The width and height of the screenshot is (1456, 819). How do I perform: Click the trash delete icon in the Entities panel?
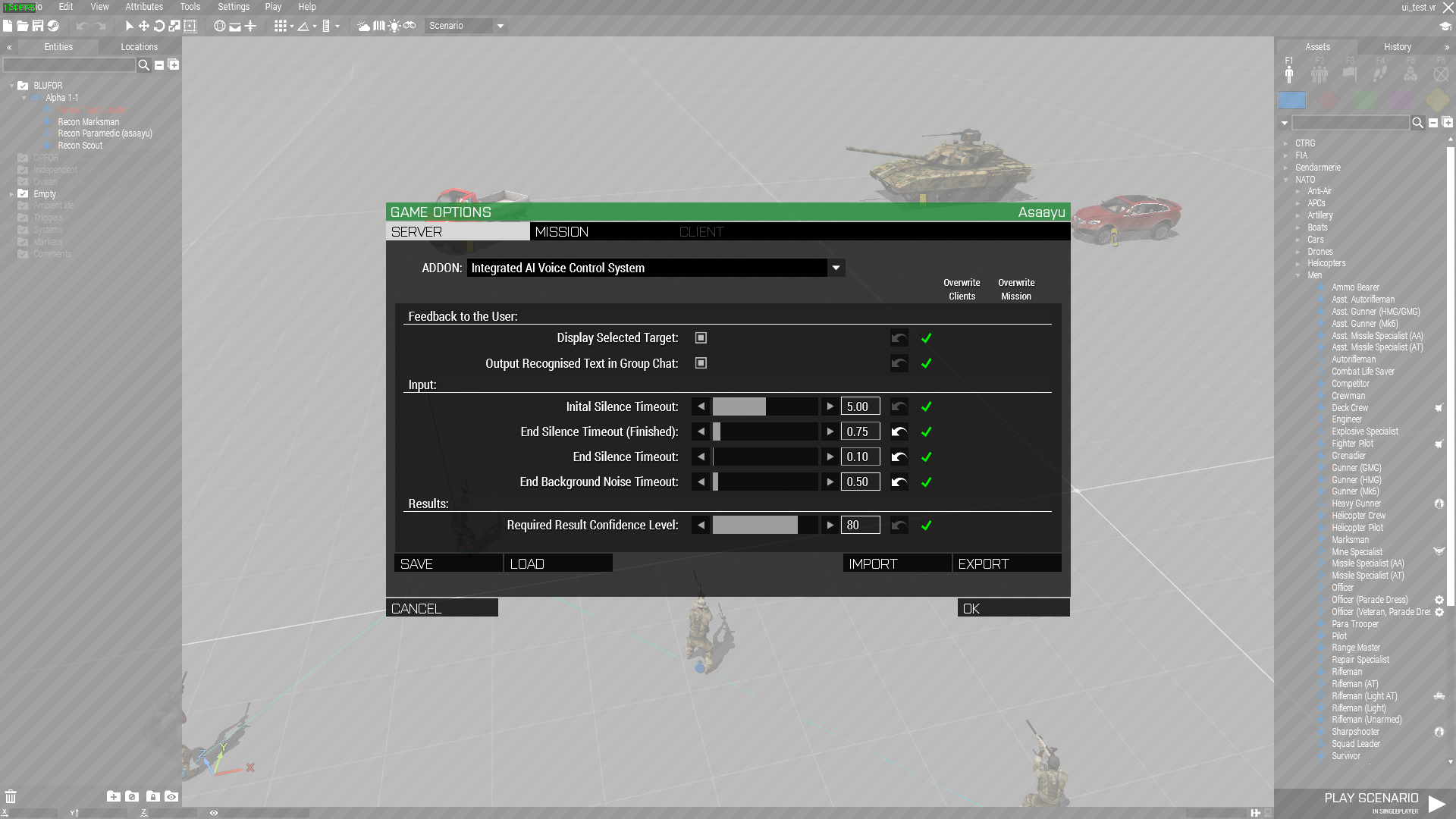[11, 796]
